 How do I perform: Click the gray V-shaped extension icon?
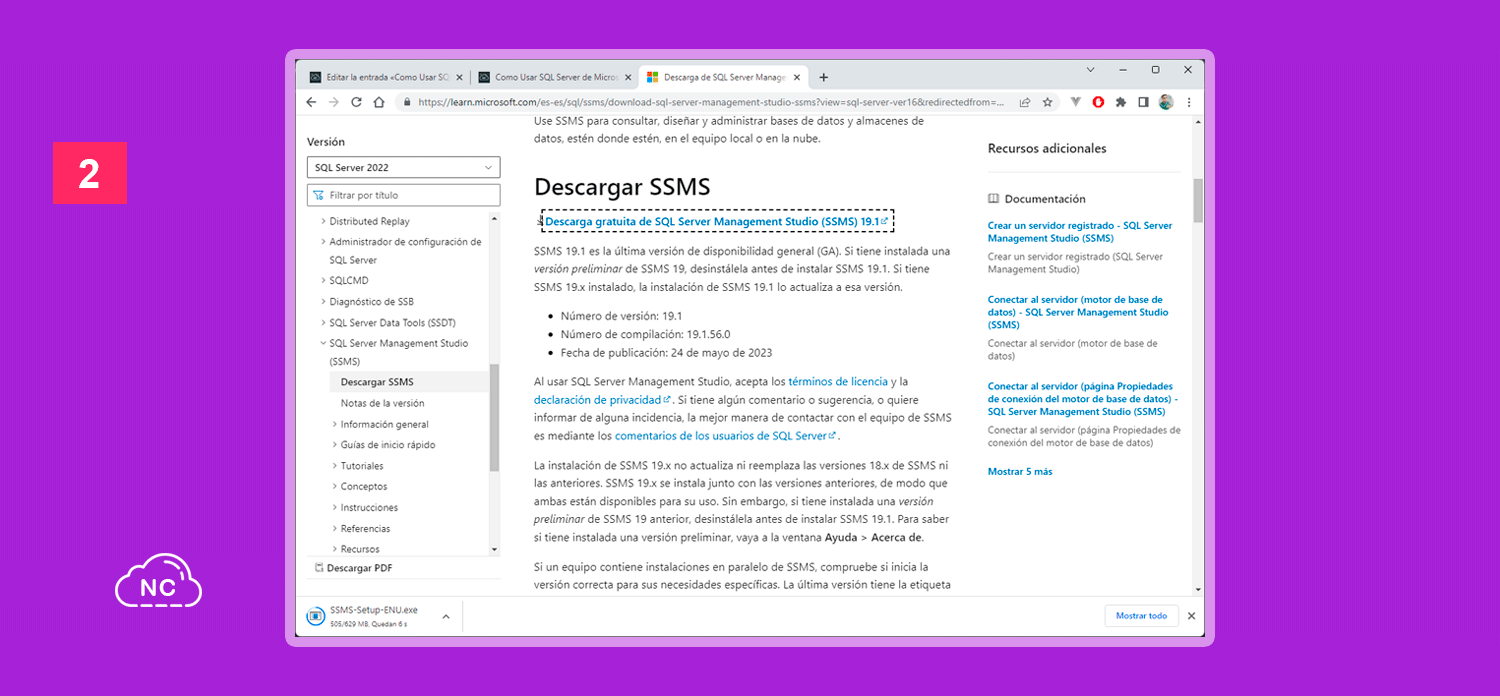[1076, 102]
